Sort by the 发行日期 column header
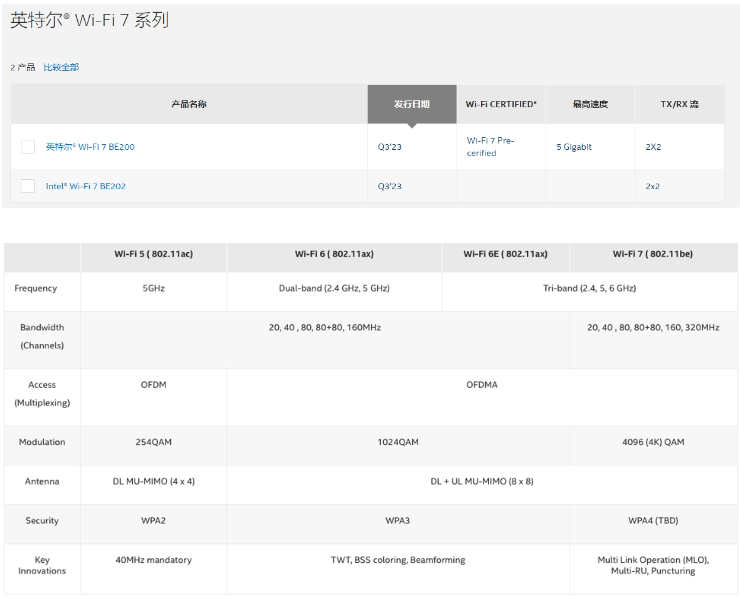The height and width of the screenshot is (605, 740). point(411,104)
